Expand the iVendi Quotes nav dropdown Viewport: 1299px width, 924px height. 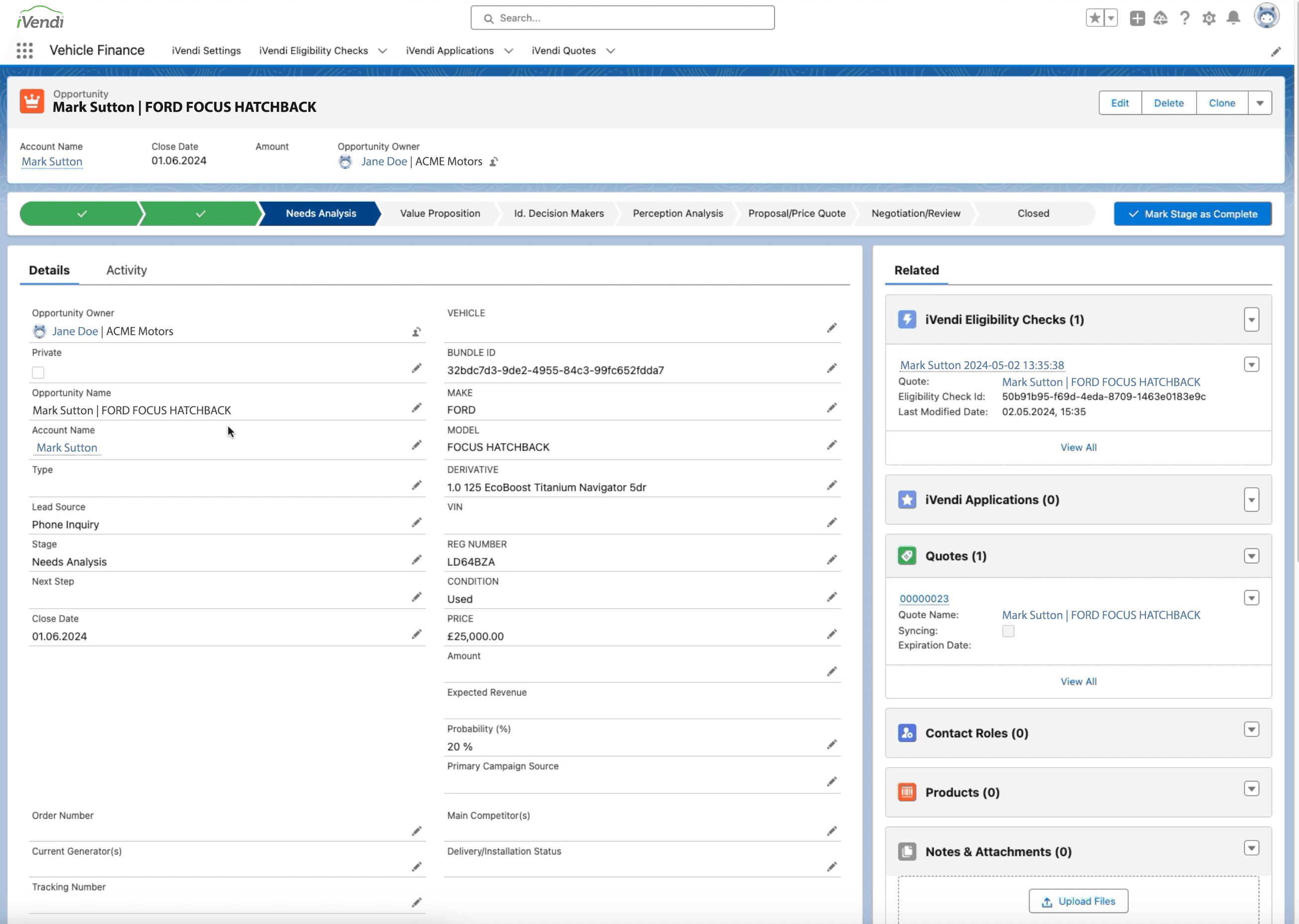click(611, 51)
